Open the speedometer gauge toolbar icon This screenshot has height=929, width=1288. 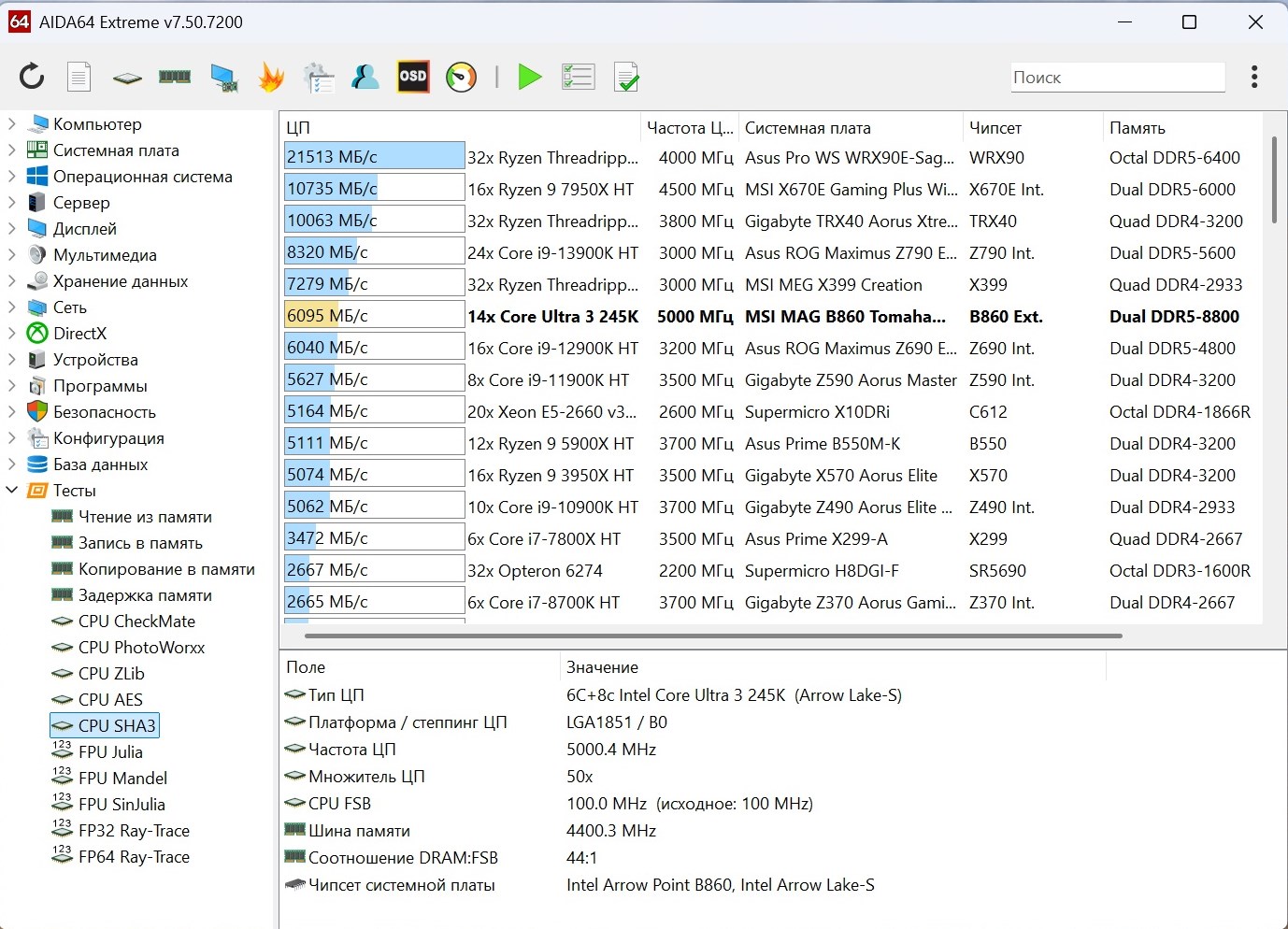pos(461,77)
